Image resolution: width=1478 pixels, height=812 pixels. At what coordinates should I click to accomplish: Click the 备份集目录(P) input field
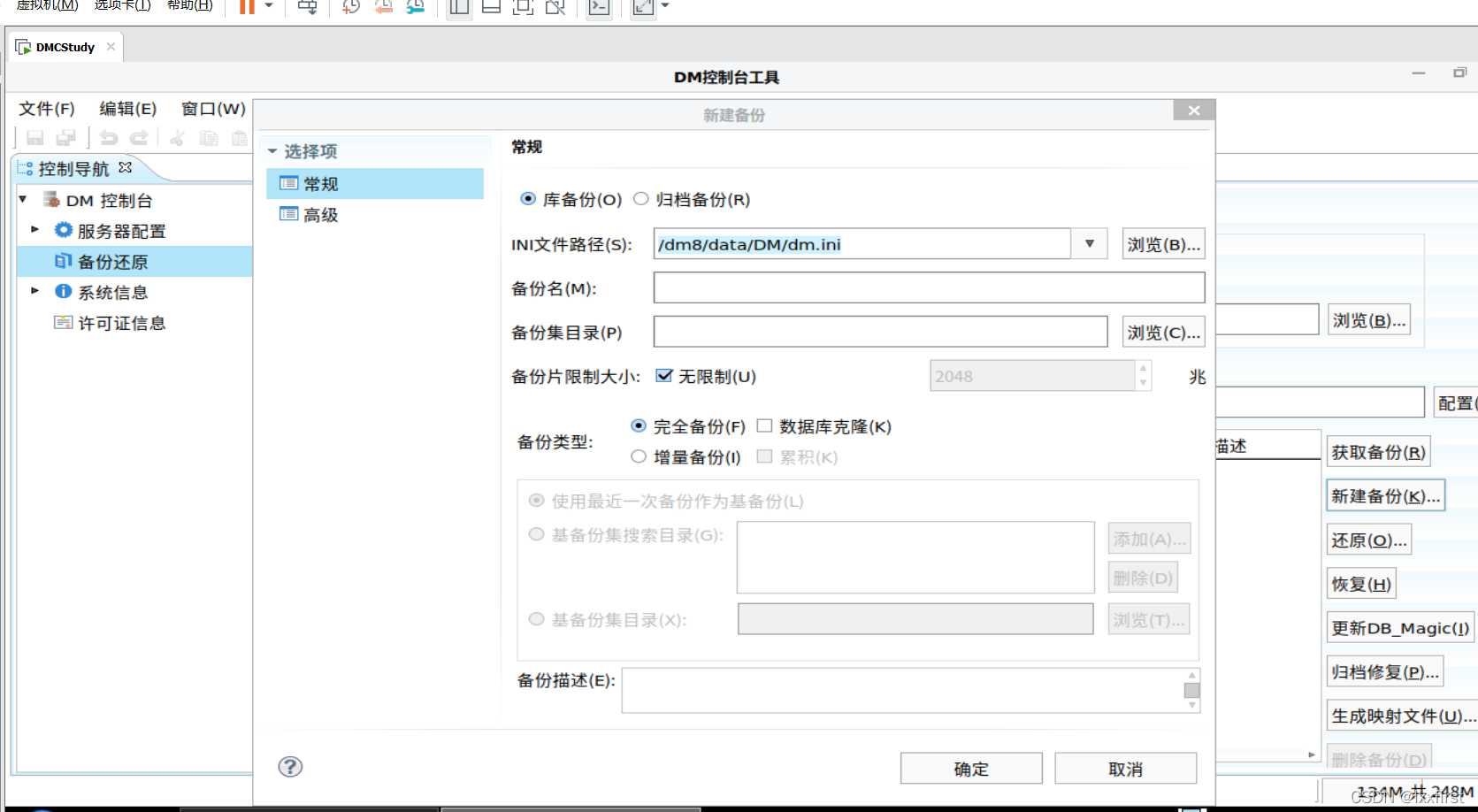coord(880,332)
